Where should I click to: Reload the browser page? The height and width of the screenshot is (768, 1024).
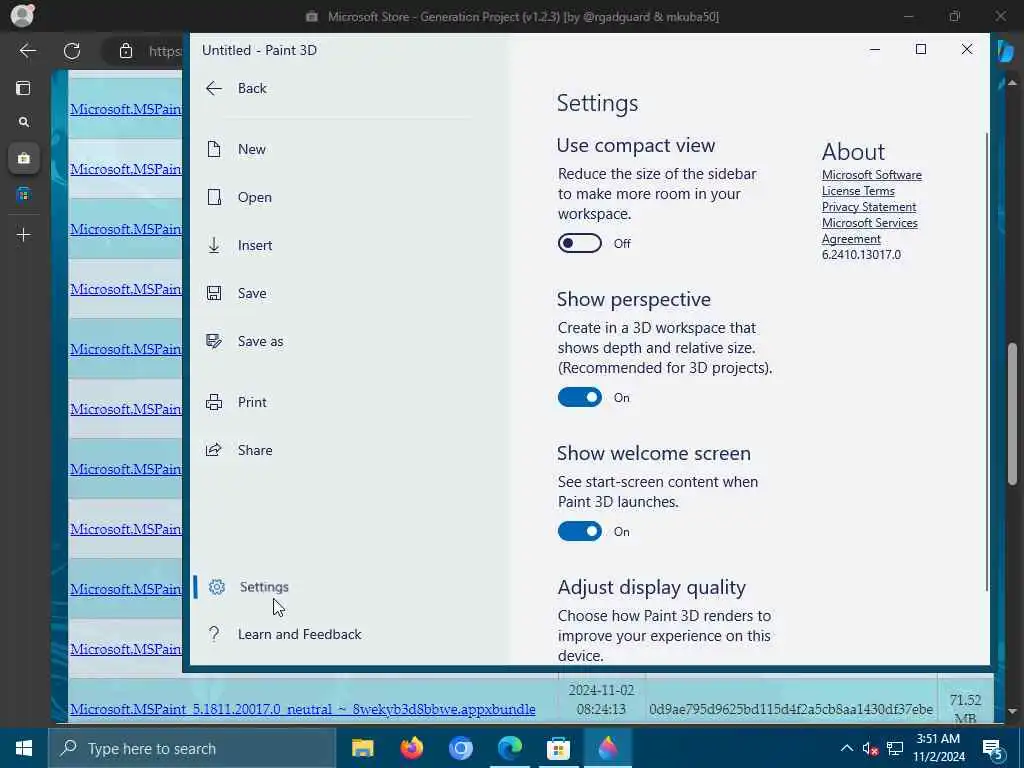coord(72,51)
